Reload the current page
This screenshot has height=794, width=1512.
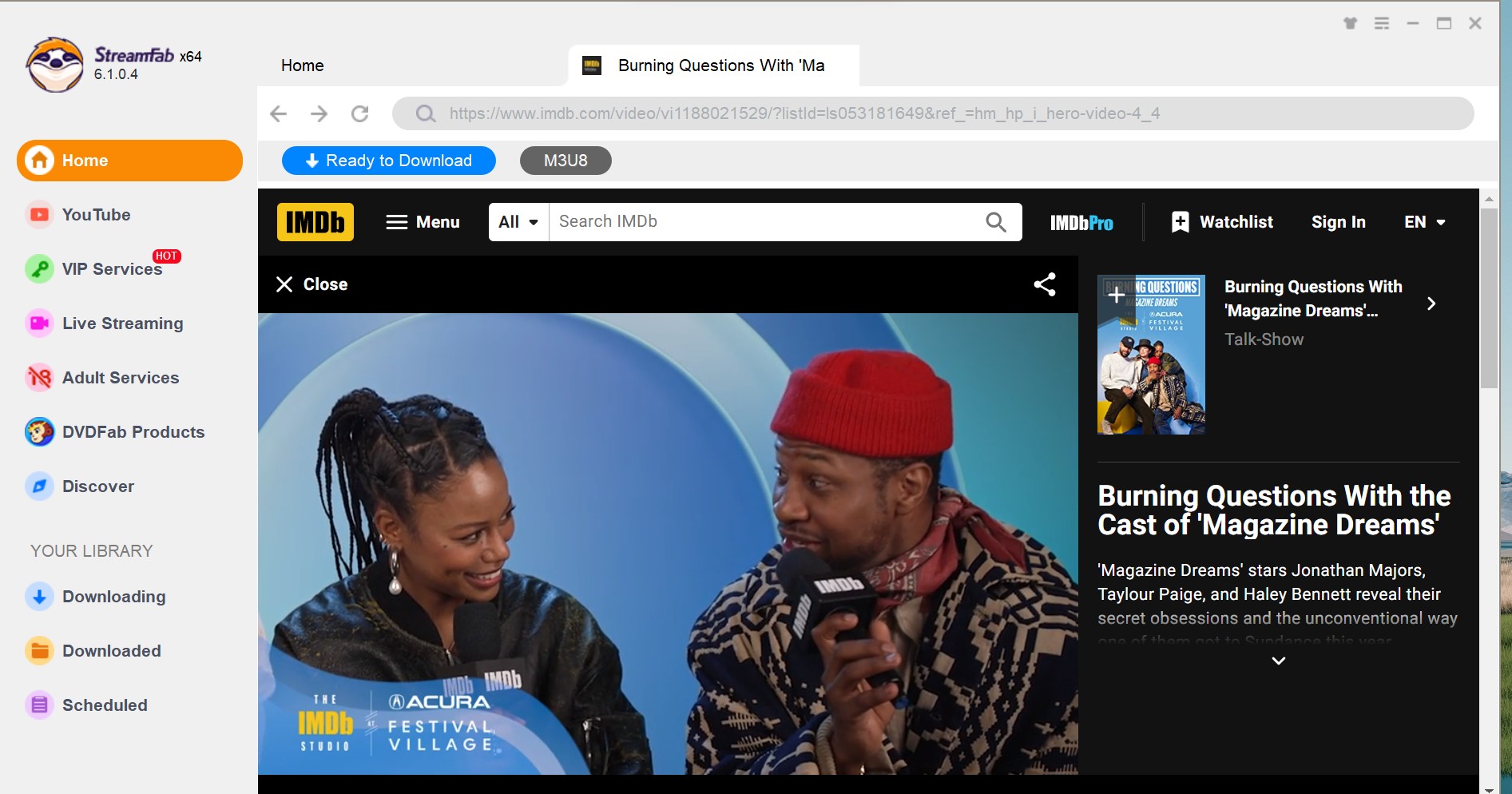coord(359,113)
